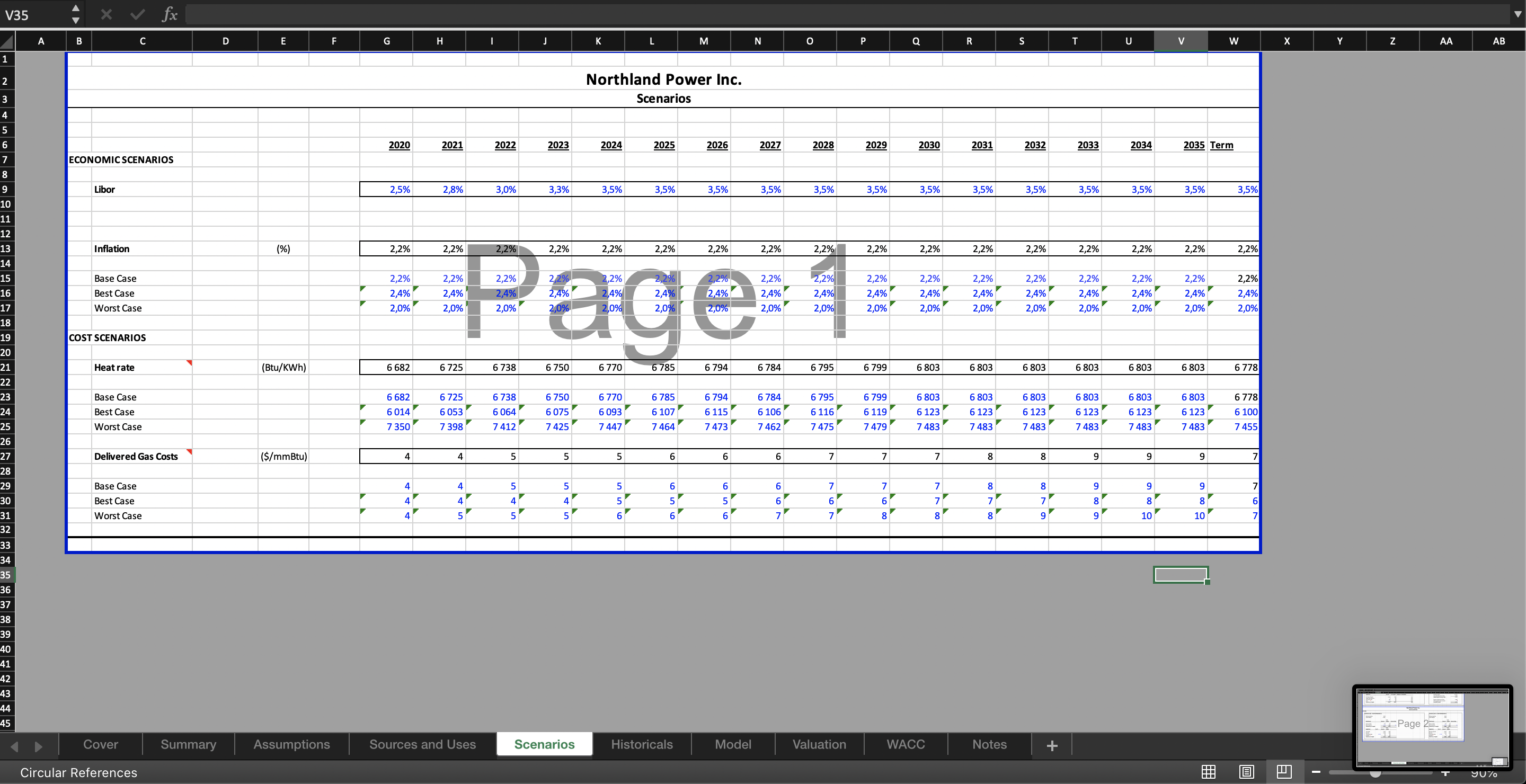Screen dimensions: 1526x784
Task: Switch to Page Break Preview icon
Action: tap(1284, 772)
